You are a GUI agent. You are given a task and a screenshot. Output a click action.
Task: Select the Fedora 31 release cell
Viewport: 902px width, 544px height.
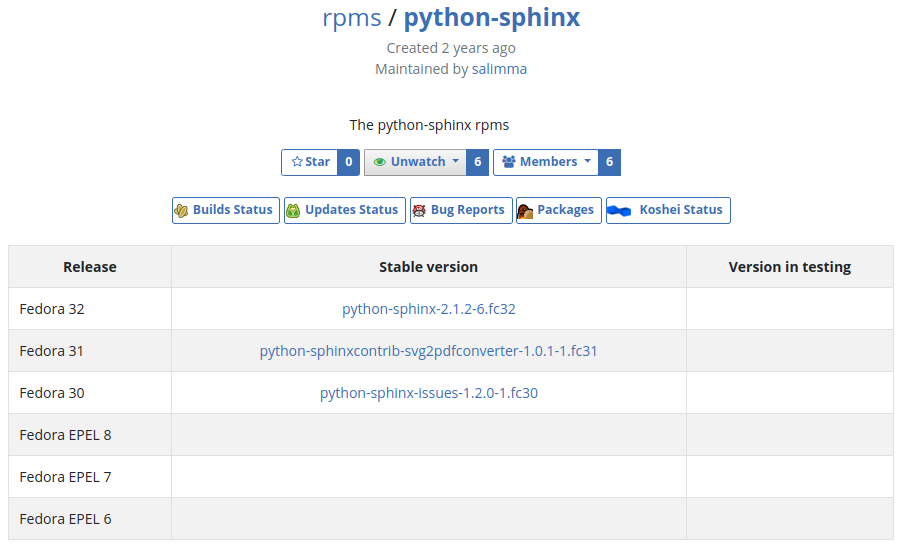(90, 351)
